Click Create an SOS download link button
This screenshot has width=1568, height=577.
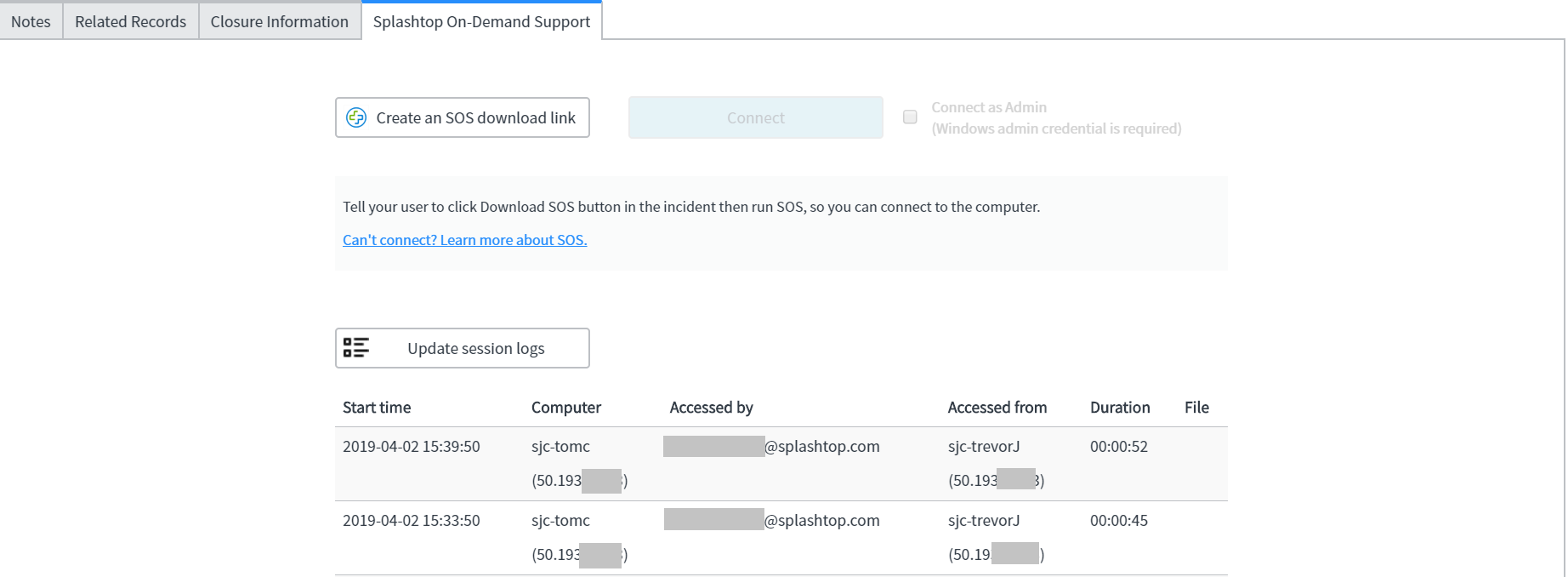(463, 117)
